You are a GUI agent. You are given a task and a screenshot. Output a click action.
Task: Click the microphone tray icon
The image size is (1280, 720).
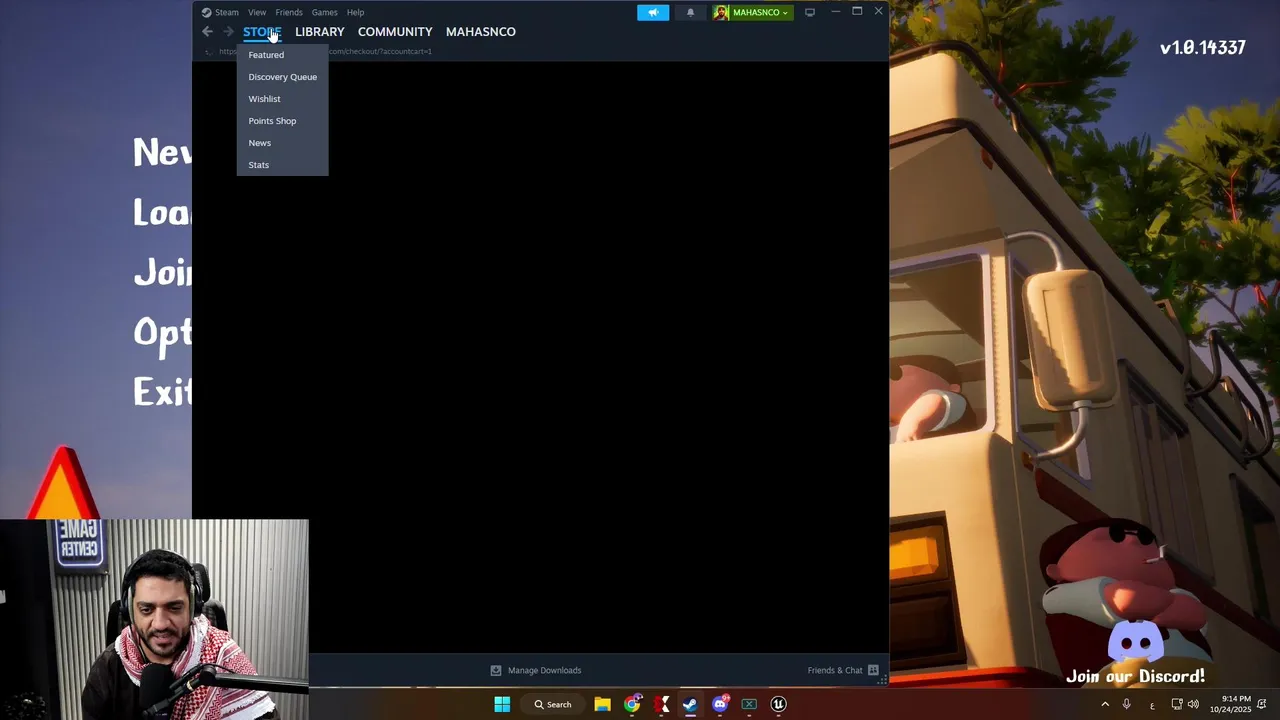[1127, 704]
